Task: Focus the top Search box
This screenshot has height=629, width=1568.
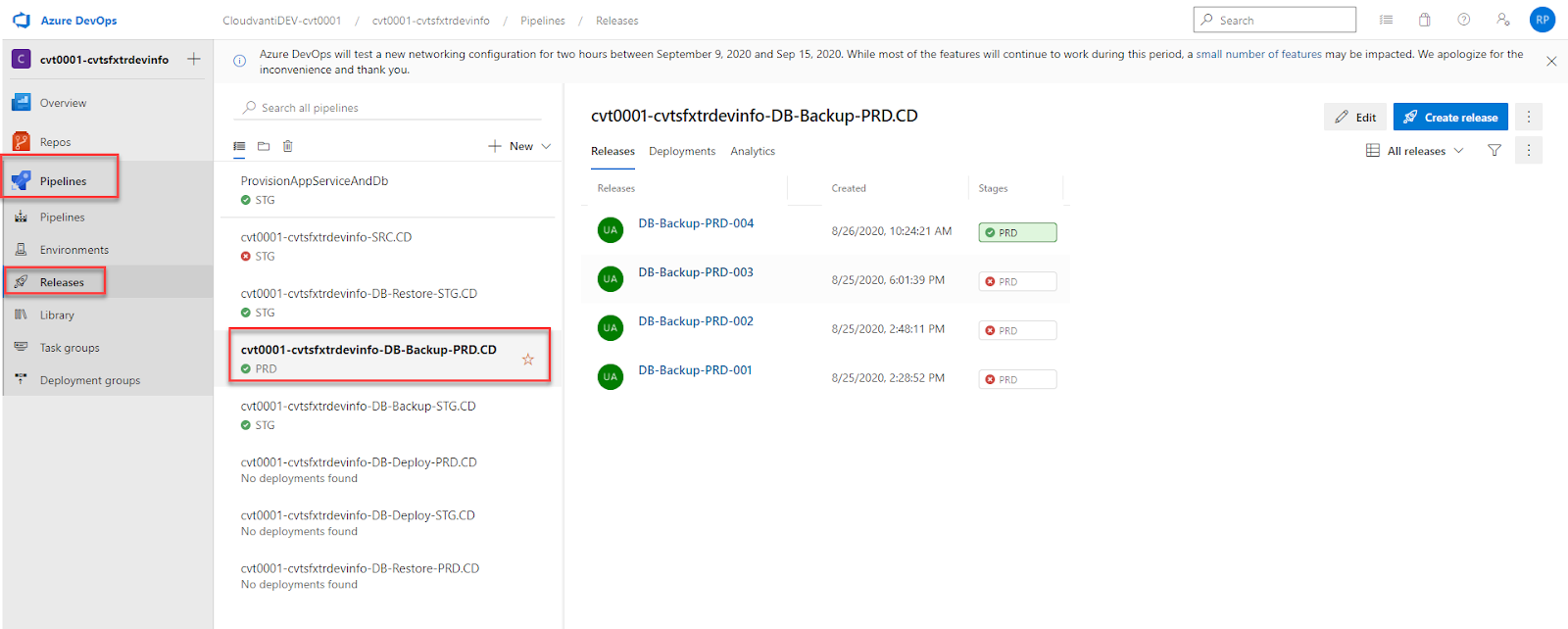Action: pyautogui.click(x=1274, y=20)
